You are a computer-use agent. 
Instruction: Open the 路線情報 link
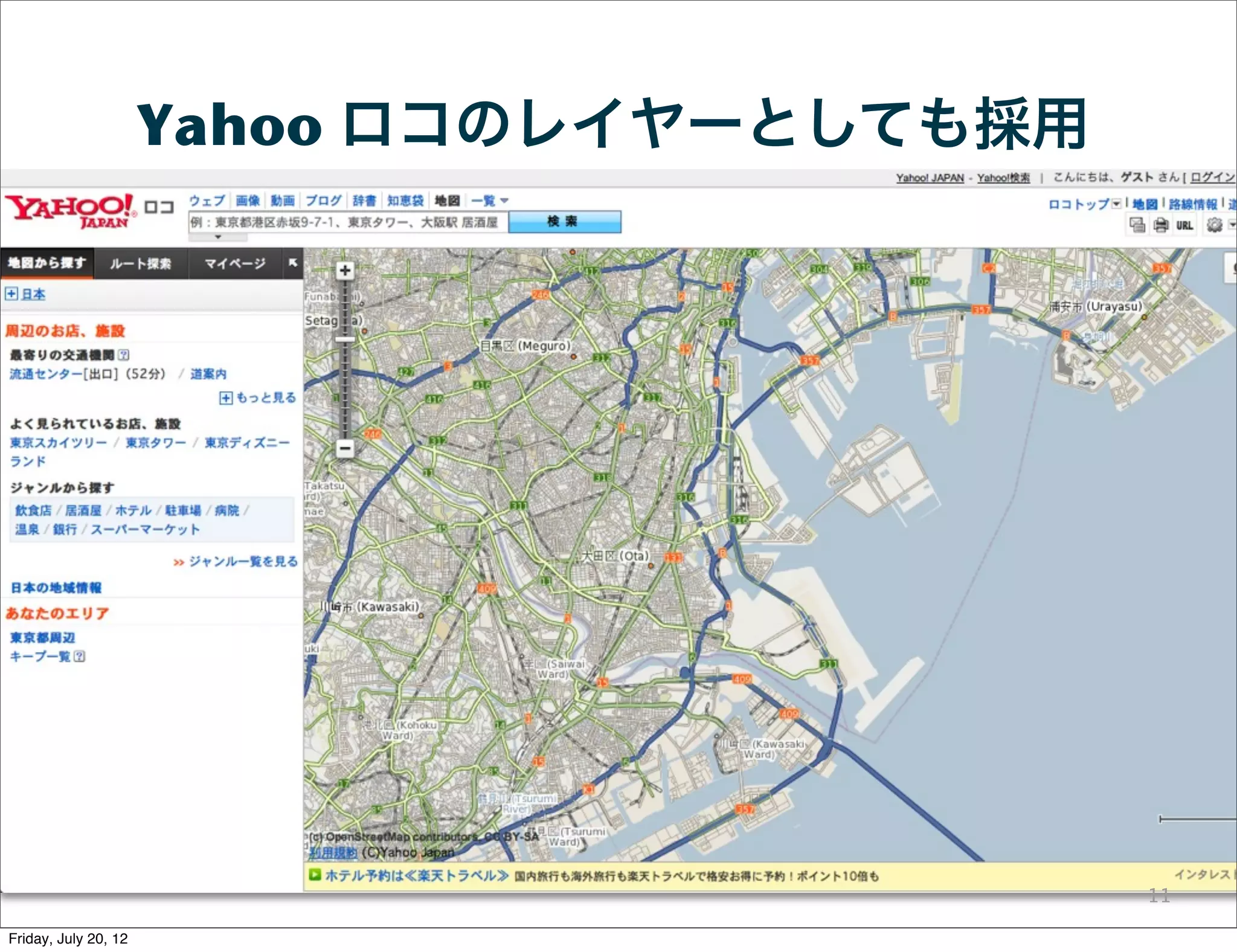tap(1193, 204)
